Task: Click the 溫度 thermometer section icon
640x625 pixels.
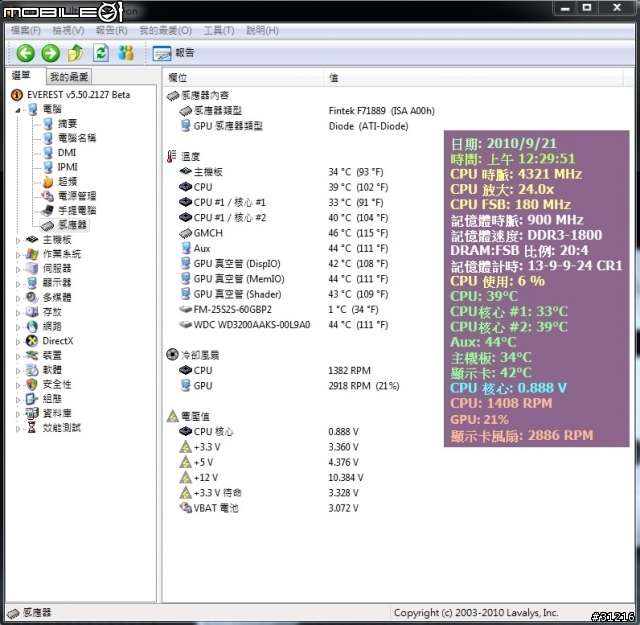Action: [x=172, y=156]
